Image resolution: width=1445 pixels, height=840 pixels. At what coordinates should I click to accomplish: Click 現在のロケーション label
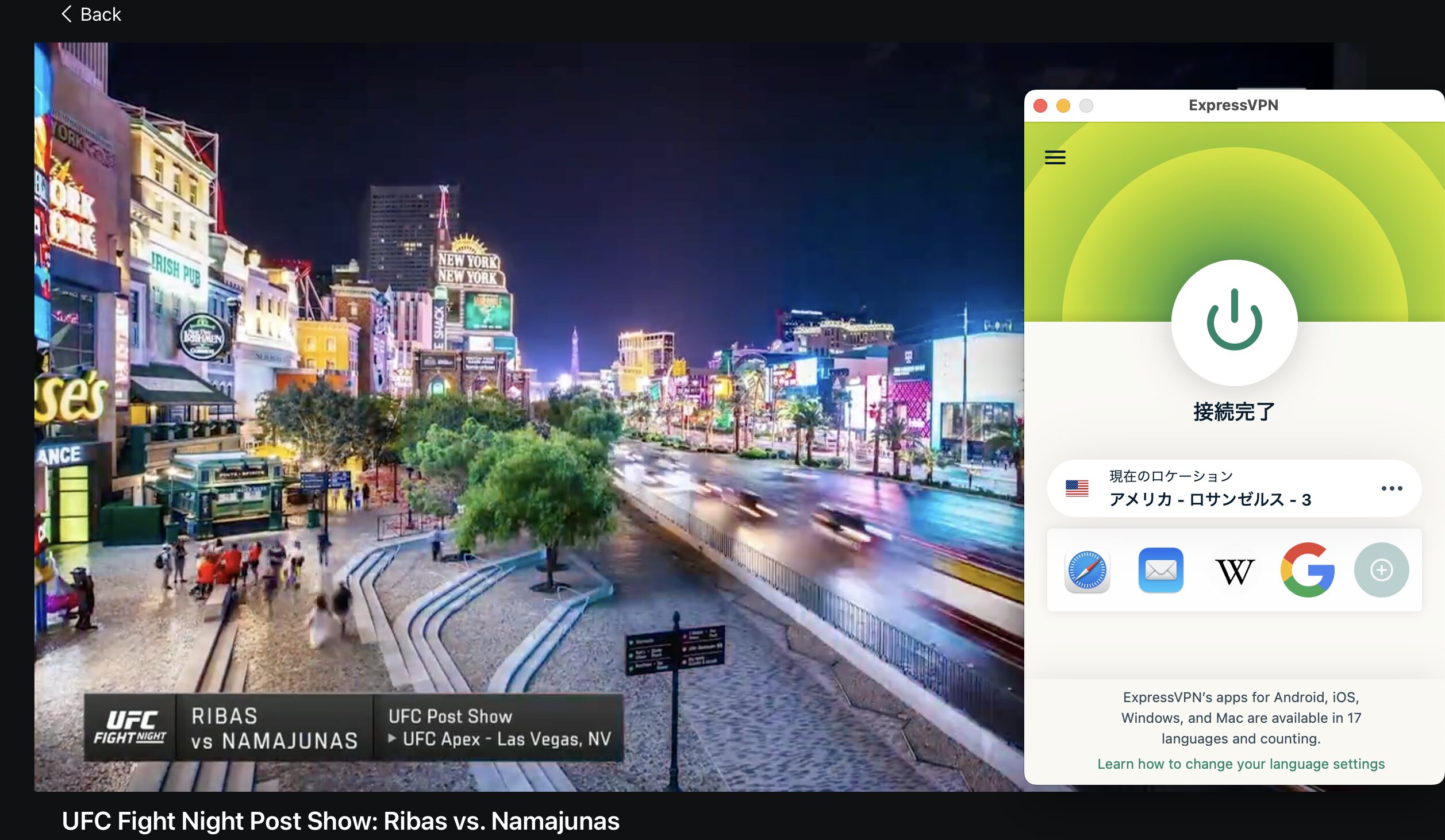click(x=1171, y=476)
